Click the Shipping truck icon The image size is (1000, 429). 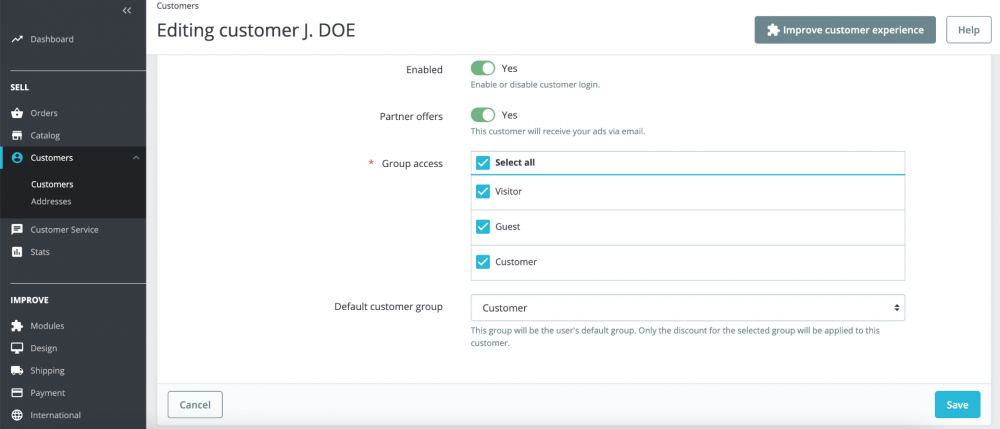click(x=17, y=370)
